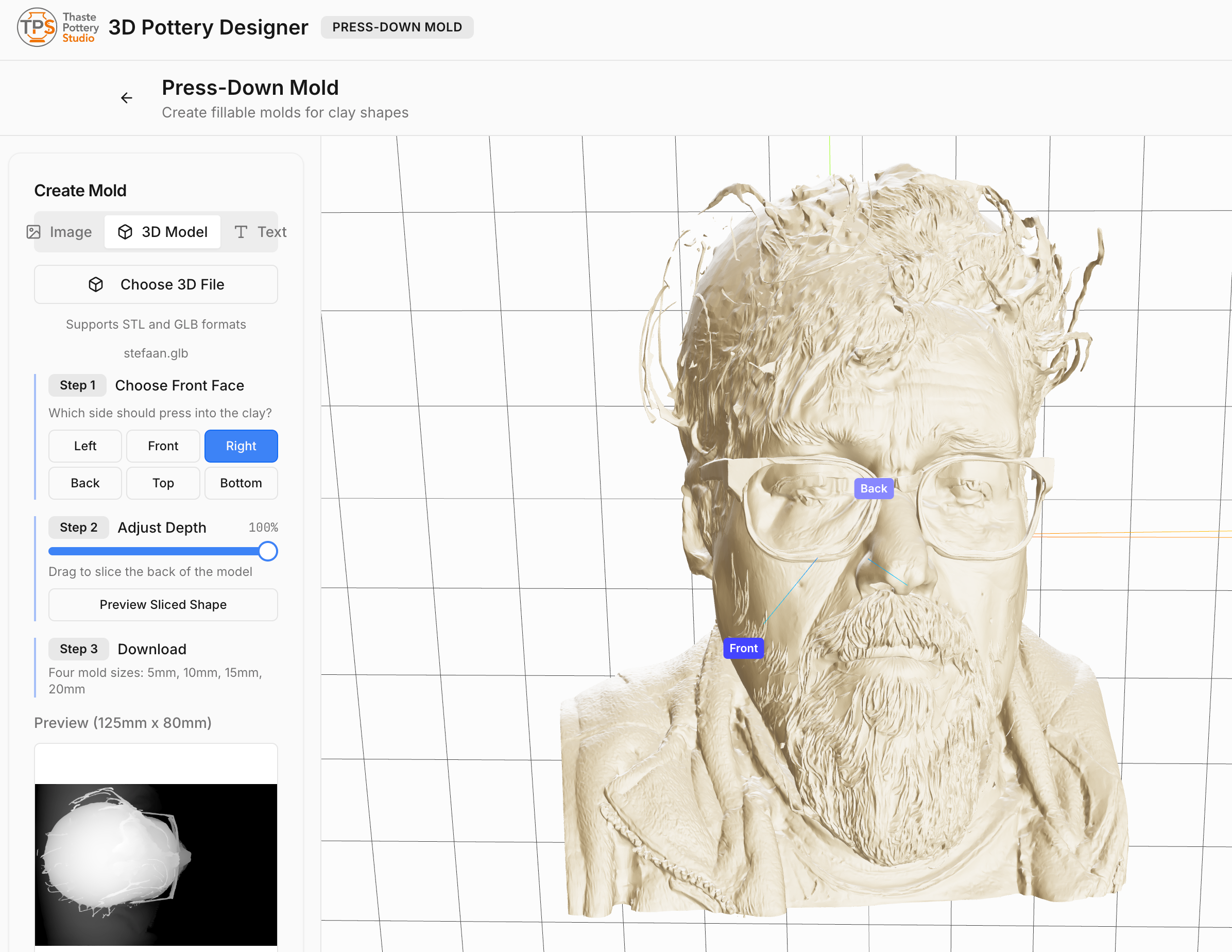
Task: Select Left as the front face
Action: [x=85, y=446]
